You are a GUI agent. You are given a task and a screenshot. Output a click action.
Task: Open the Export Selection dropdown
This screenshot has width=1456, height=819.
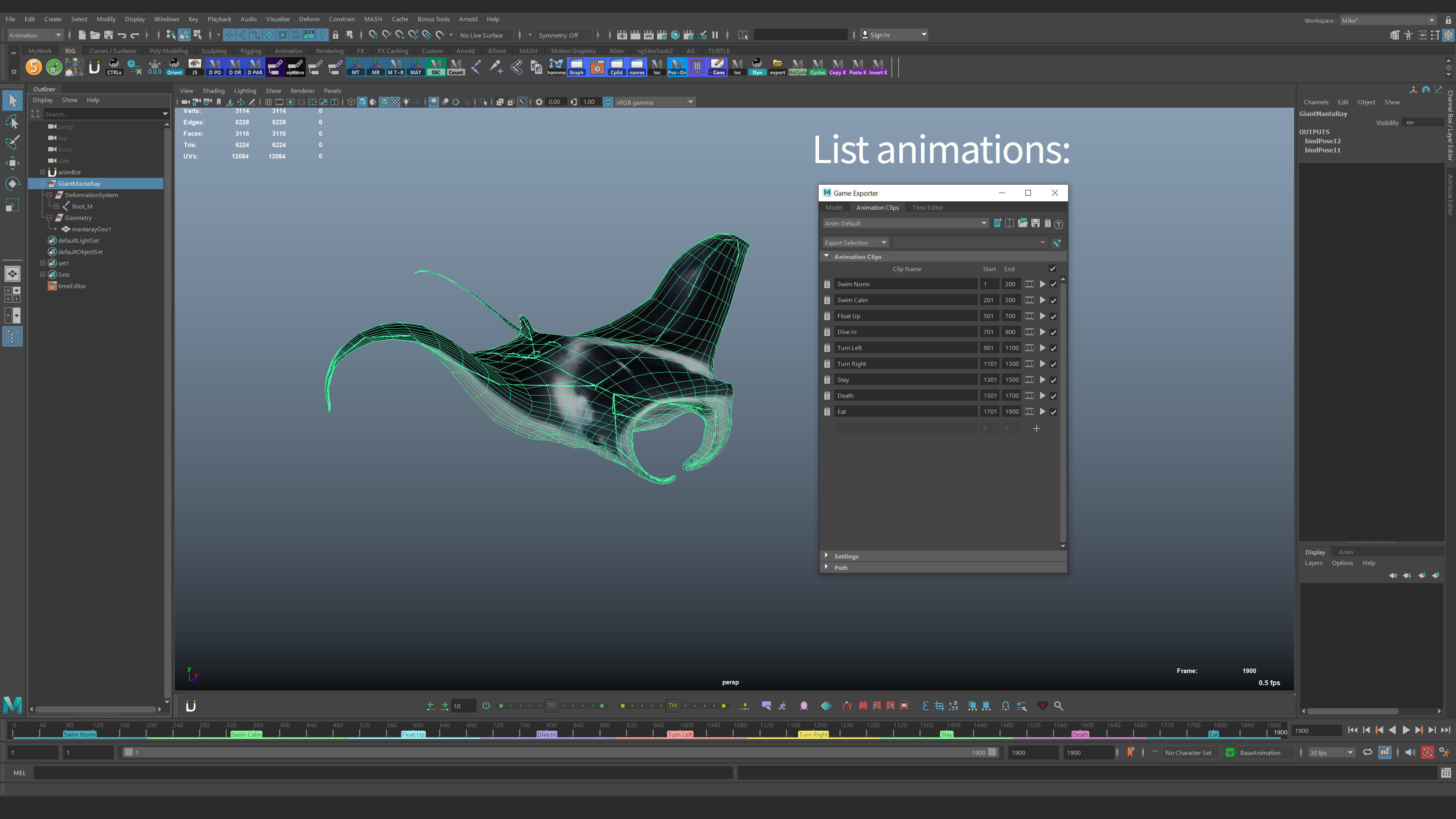click(x=883, y=243)
